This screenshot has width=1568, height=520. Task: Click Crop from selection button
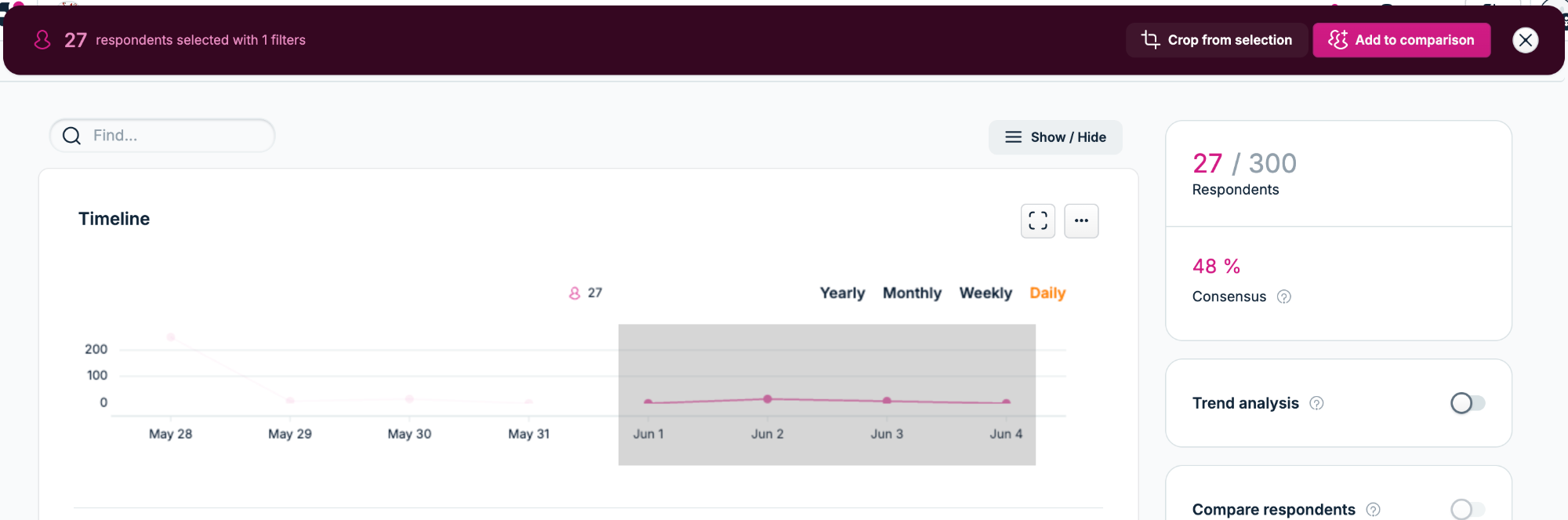point(1216,40)
